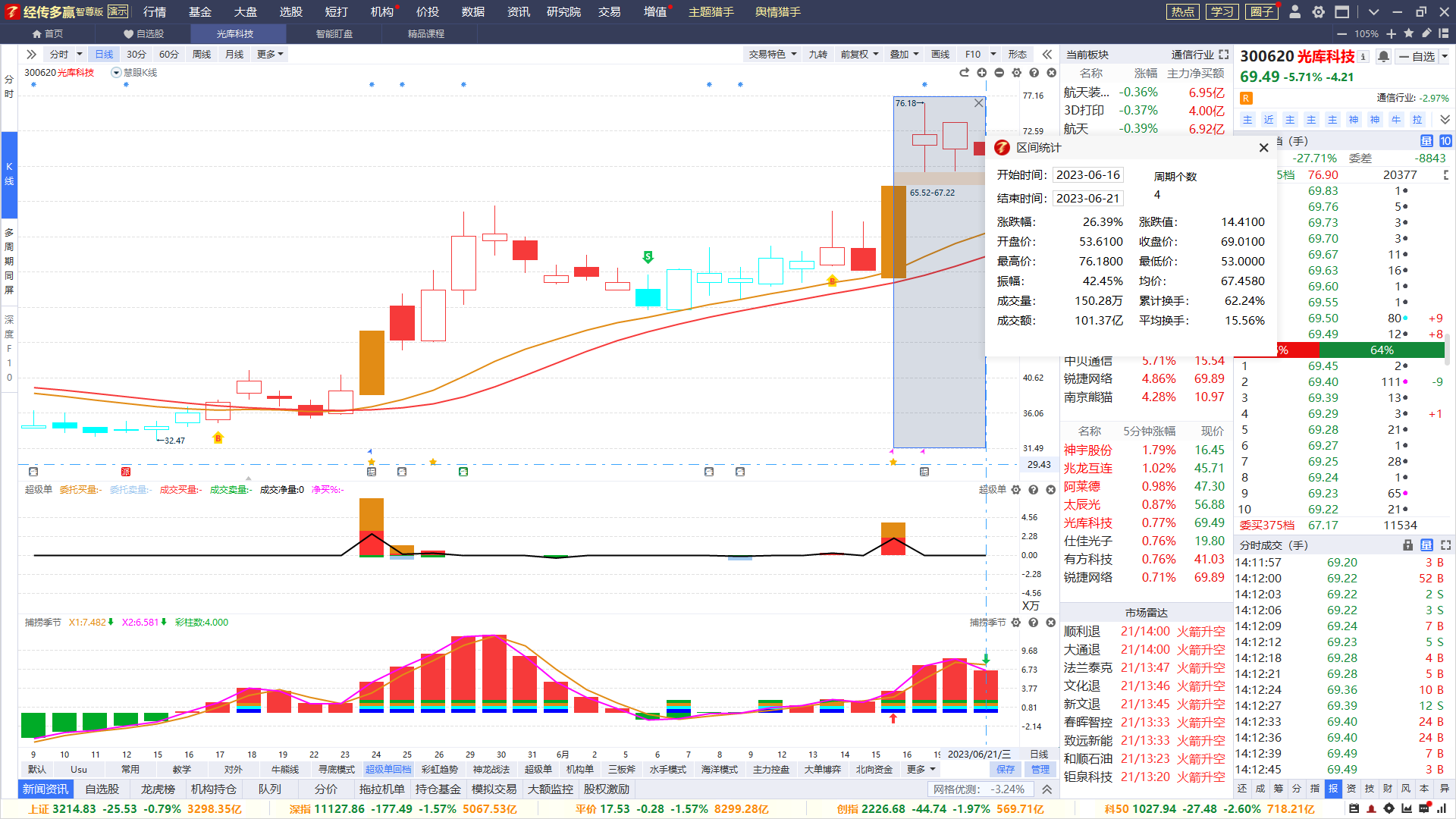The width and height of the screenshot is (1456, 819).
Task: Open the 叠加 dropdown
Action: click(x=905, y=55)
